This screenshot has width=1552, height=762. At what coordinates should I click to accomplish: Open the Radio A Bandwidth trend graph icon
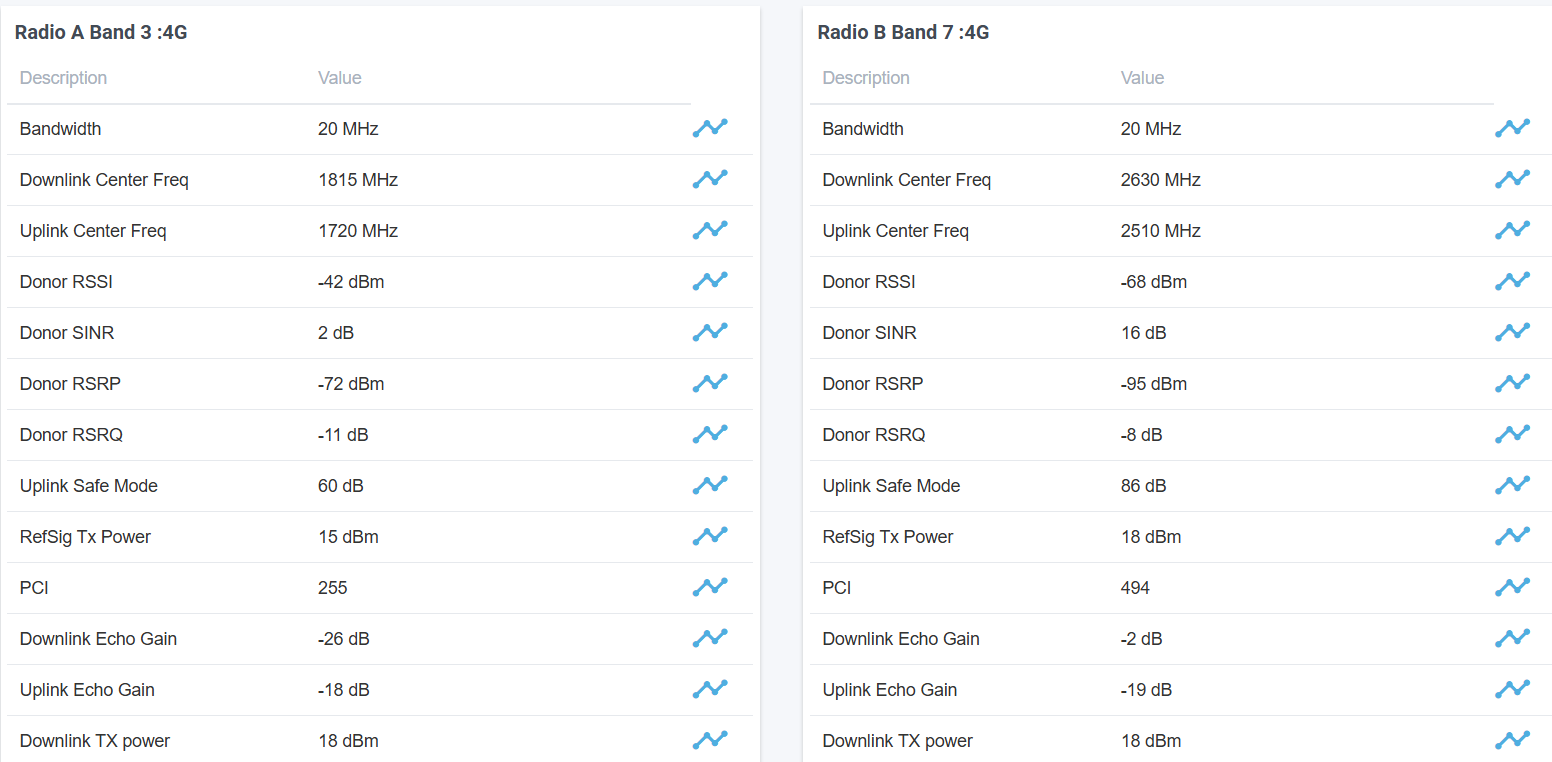(710, 128)
